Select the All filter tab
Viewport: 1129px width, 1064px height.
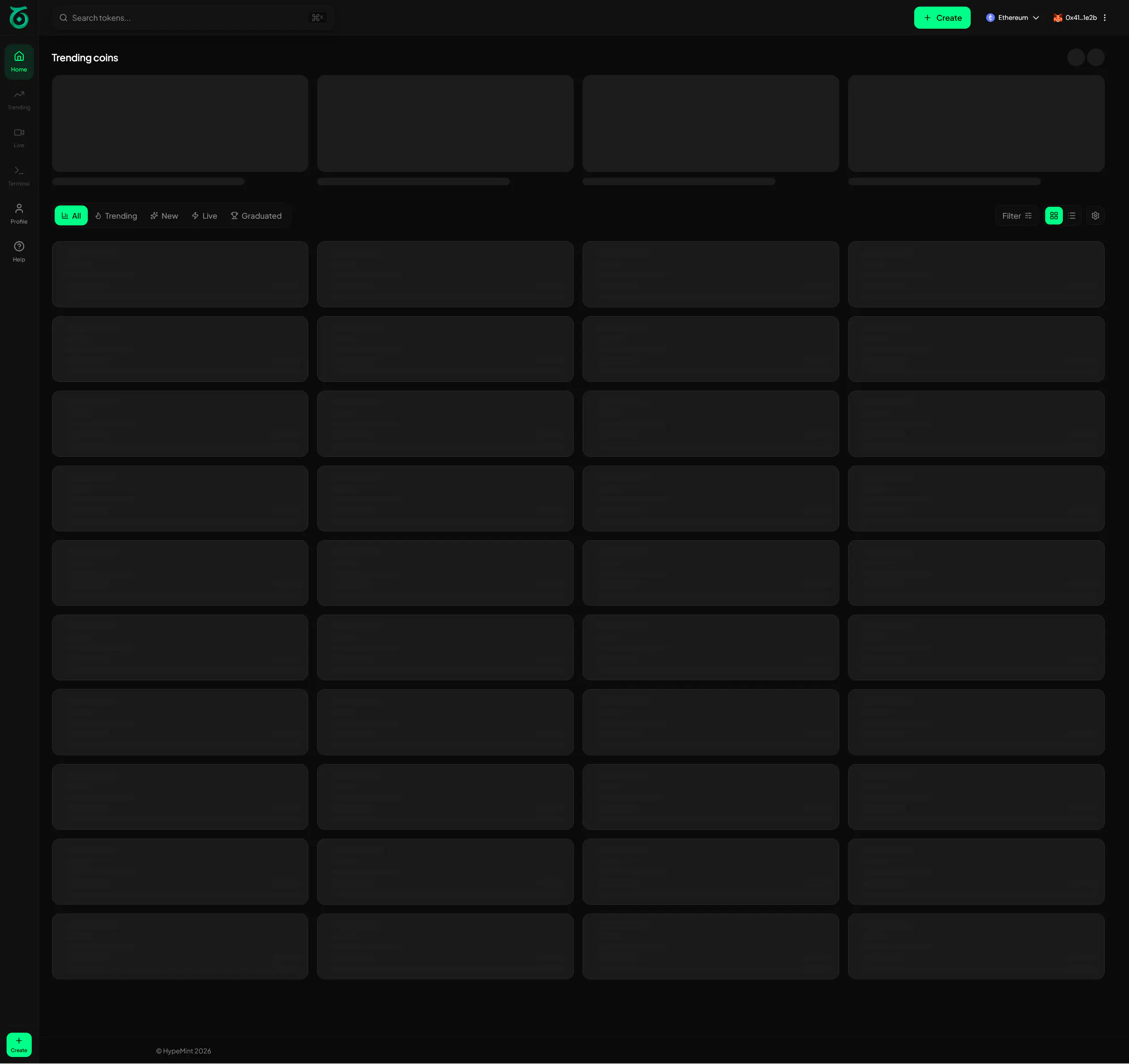[71, 216]
